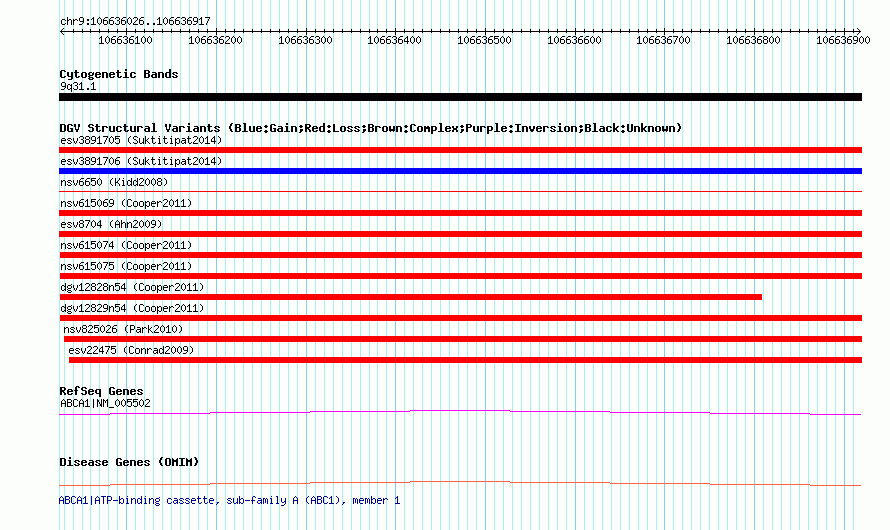Image resolution: width=890 pixels, height=530 pixels.
Task: Click the blue gain bar for esv3891706
Action: click(x=460, y=171)
